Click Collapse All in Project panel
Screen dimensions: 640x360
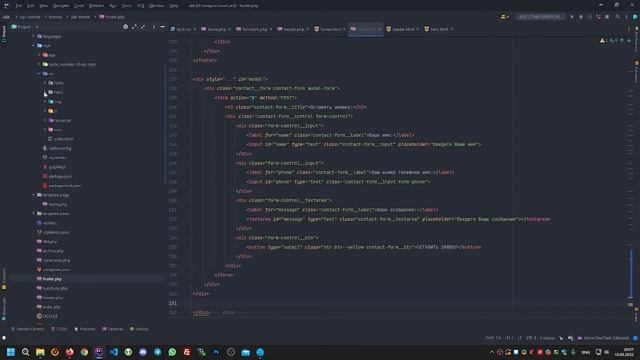tap(143, 27)
